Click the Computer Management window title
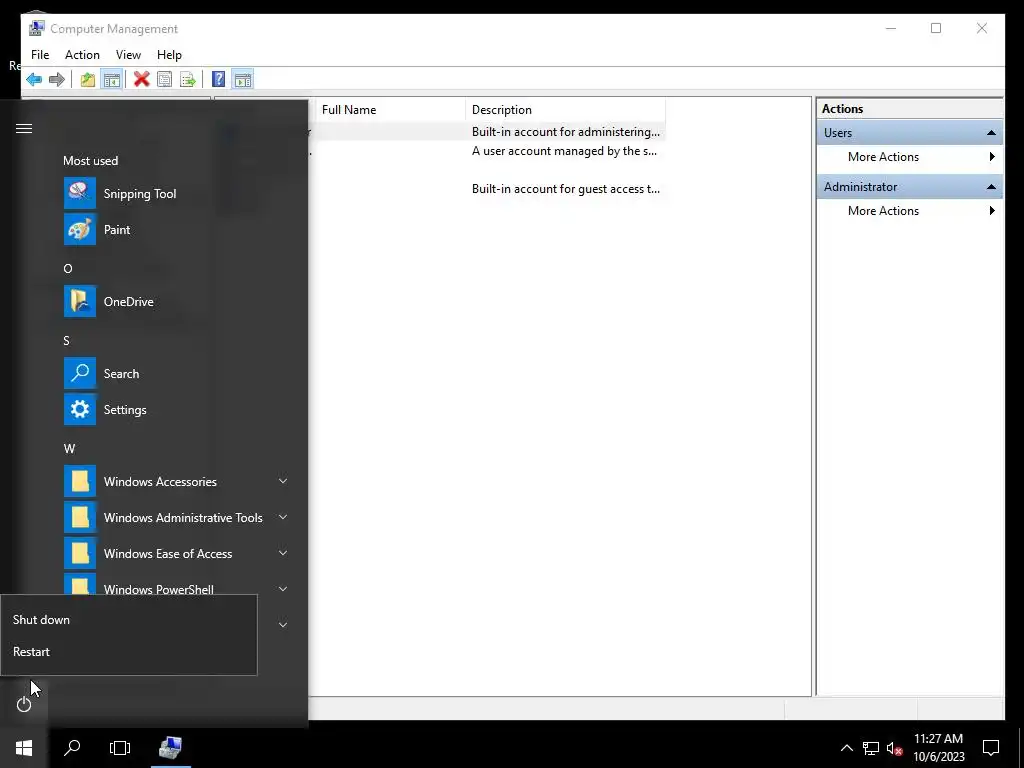 (x=114, y=29)
